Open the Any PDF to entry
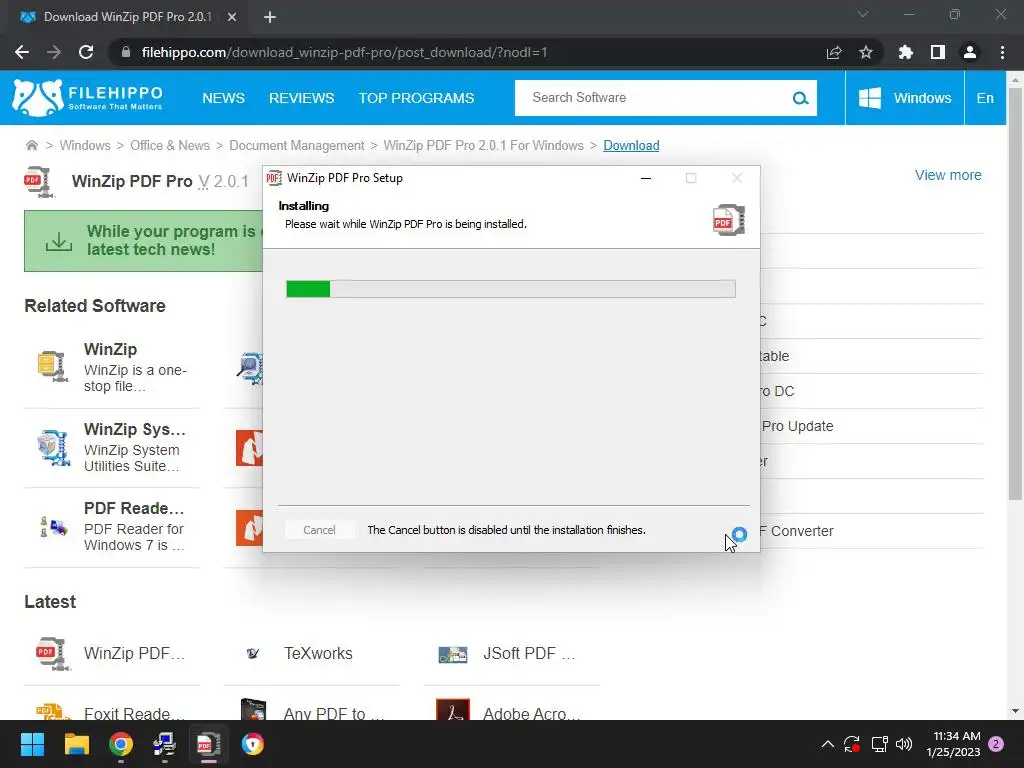Viewport: 1024px width, 768px height. [334, 714]
